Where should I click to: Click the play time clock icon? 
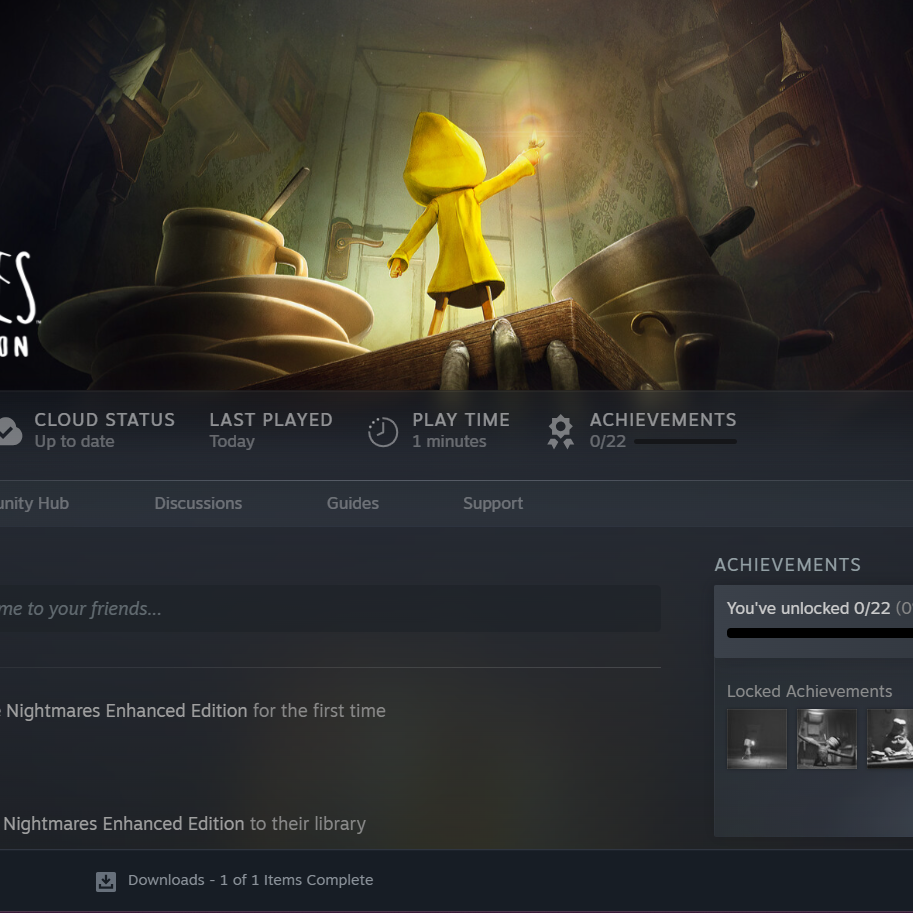[x=383, y=432]
